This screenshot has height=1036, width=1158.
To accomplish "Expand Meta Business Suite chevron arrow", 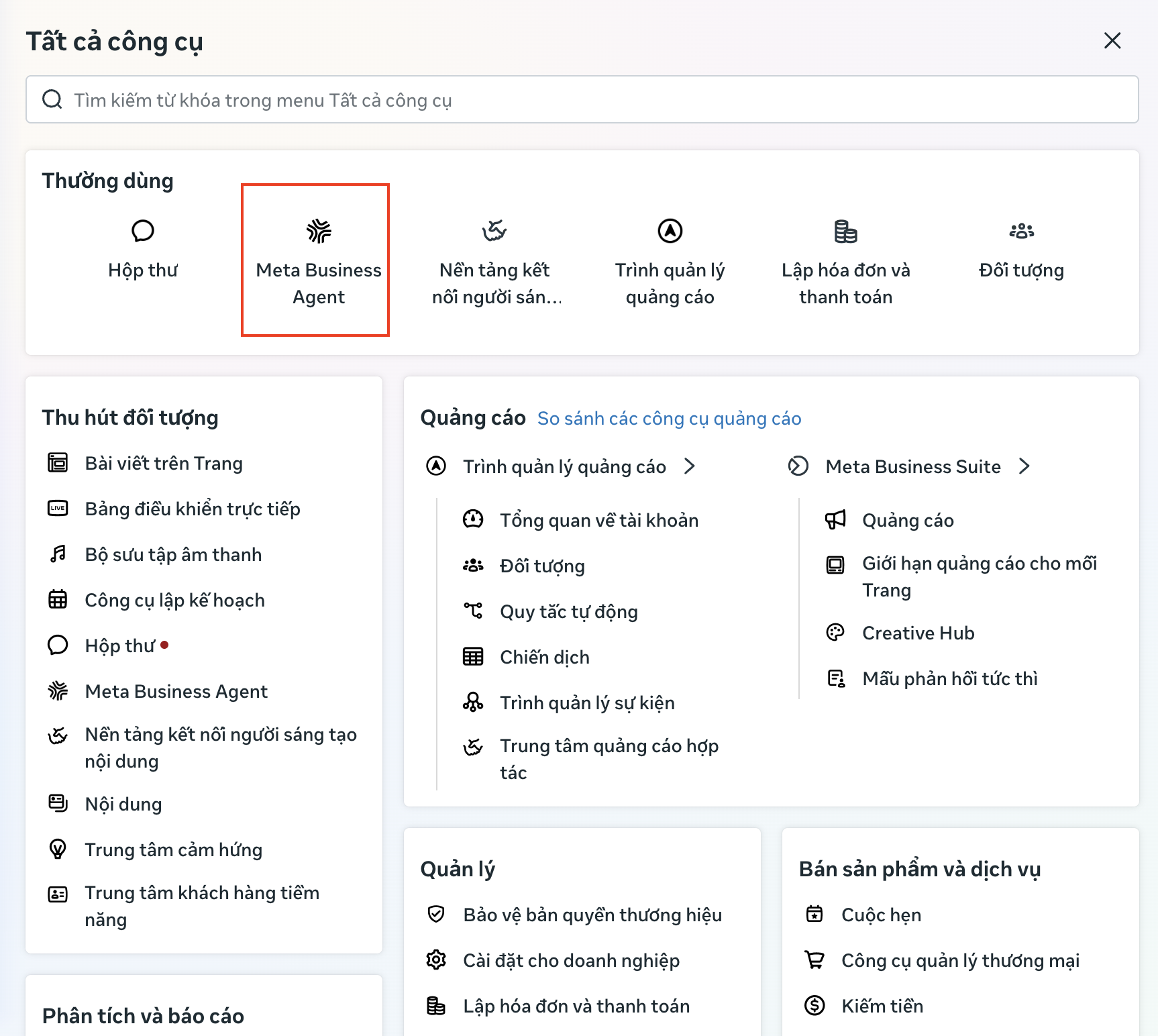I will (1024, 466).
